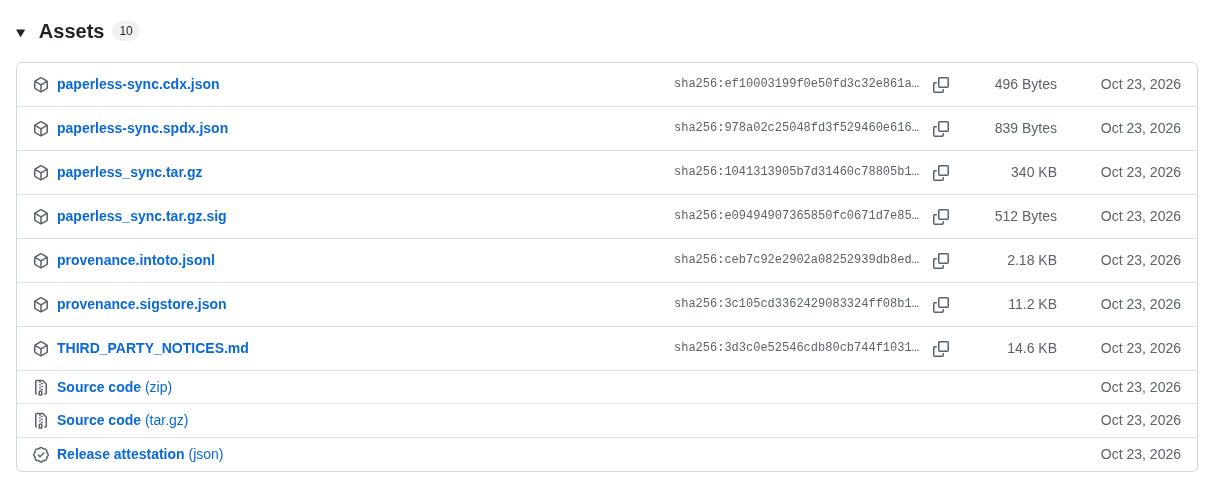This screenshot has width=1214, height=488.
Task: Open provenance.intoto.jsonl link
Action: point(136,260)
